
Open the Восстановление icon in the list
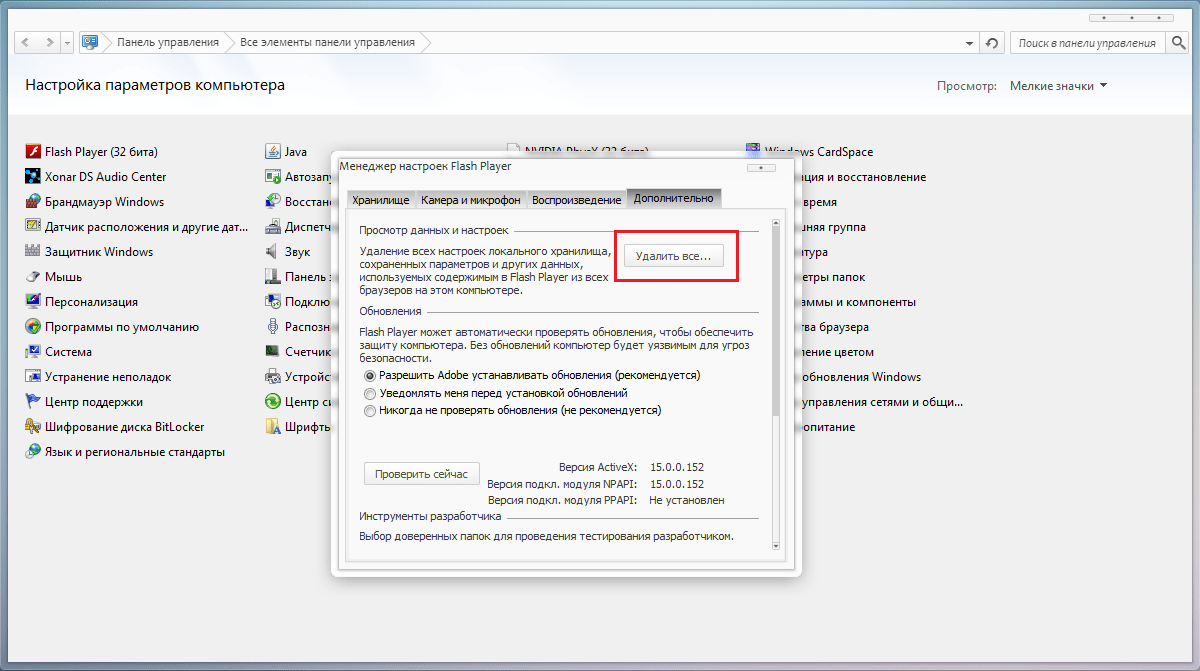[272, 202]
